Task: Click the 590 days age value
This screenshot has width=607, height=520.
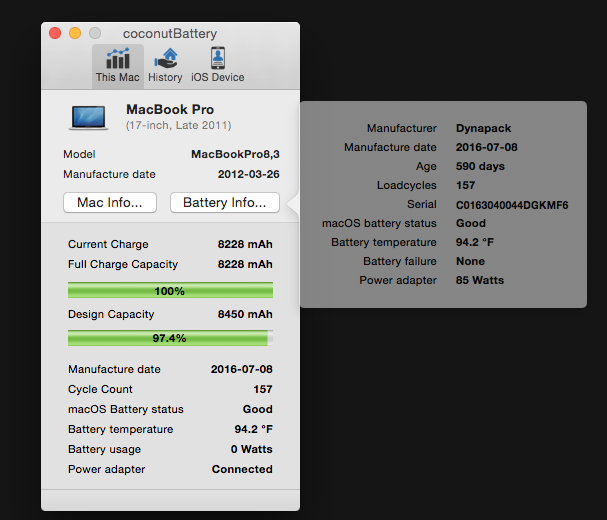Action: pos(480,166)
